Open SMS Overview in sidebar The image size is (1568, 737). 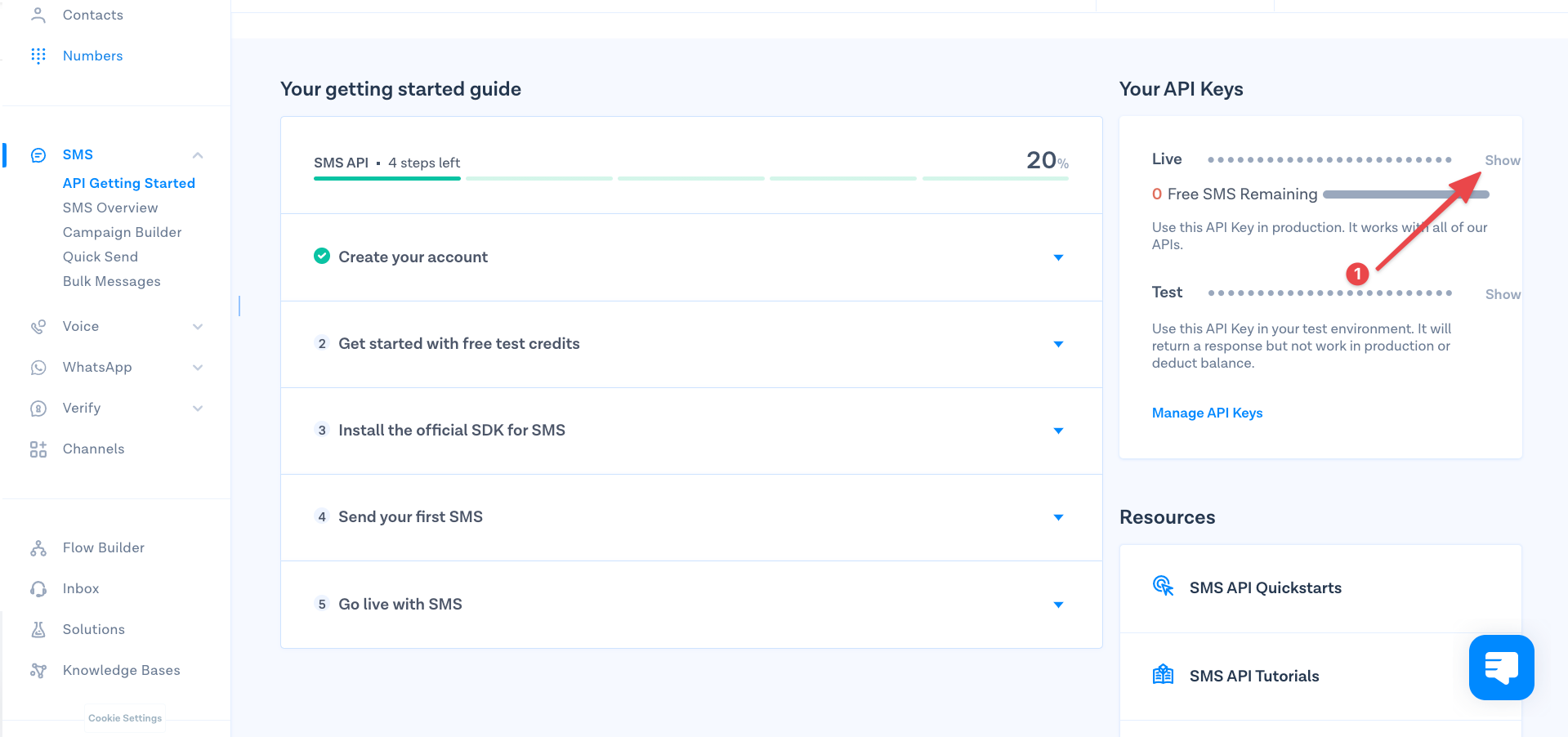point(110,208)
